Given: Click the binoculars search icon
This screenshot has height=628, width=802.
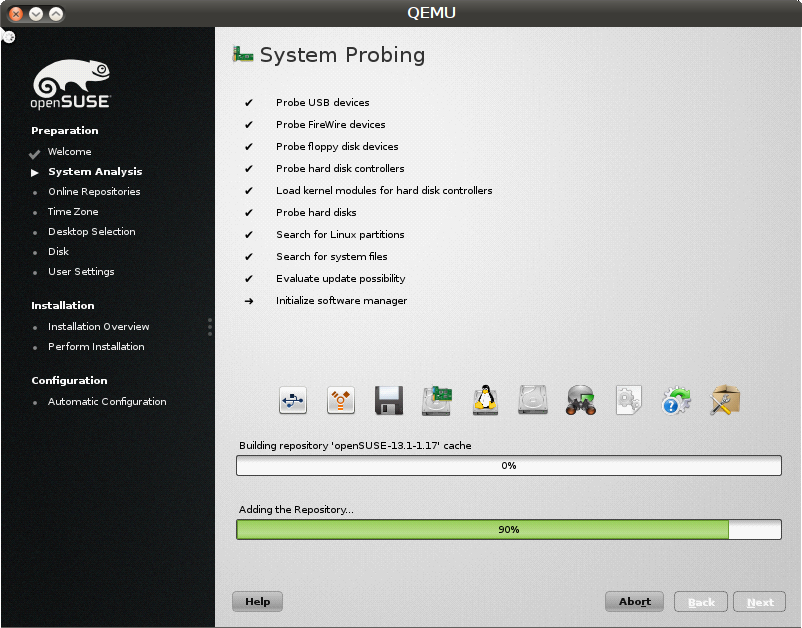Looking at the screenshot, I should coord(581,401).
